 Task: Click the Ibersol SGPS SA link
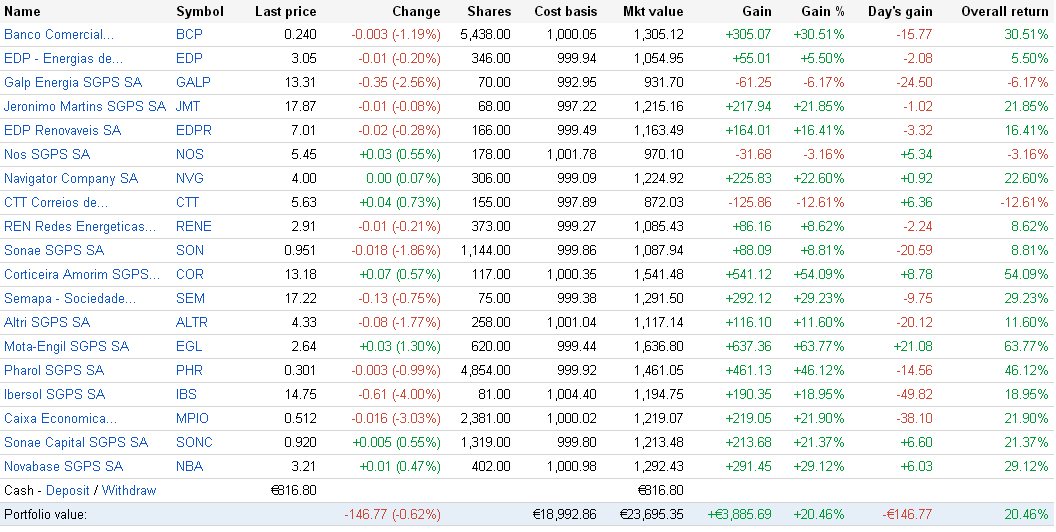click(x=54, y=394)
